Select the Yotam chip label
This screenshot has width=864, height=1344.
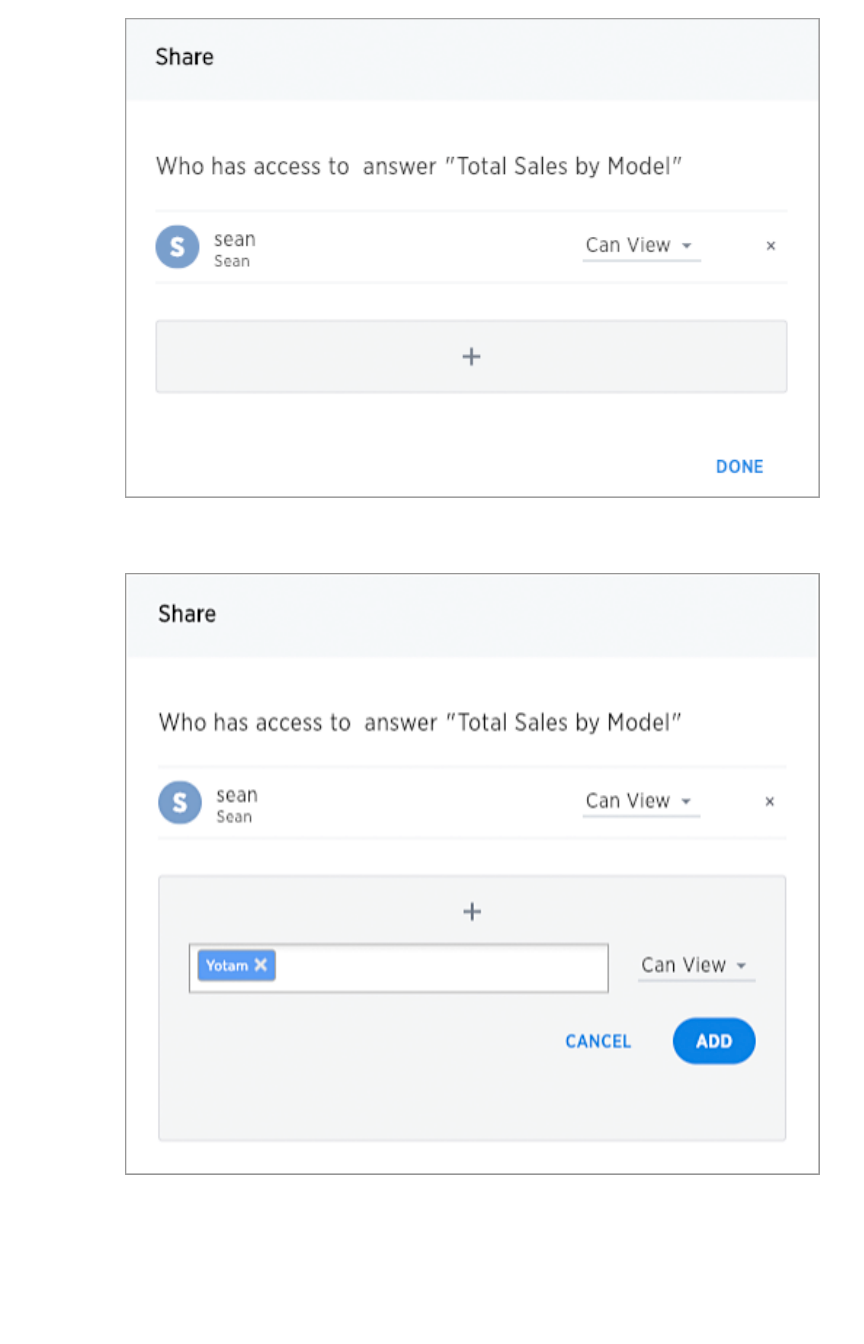tap(227, 966)
